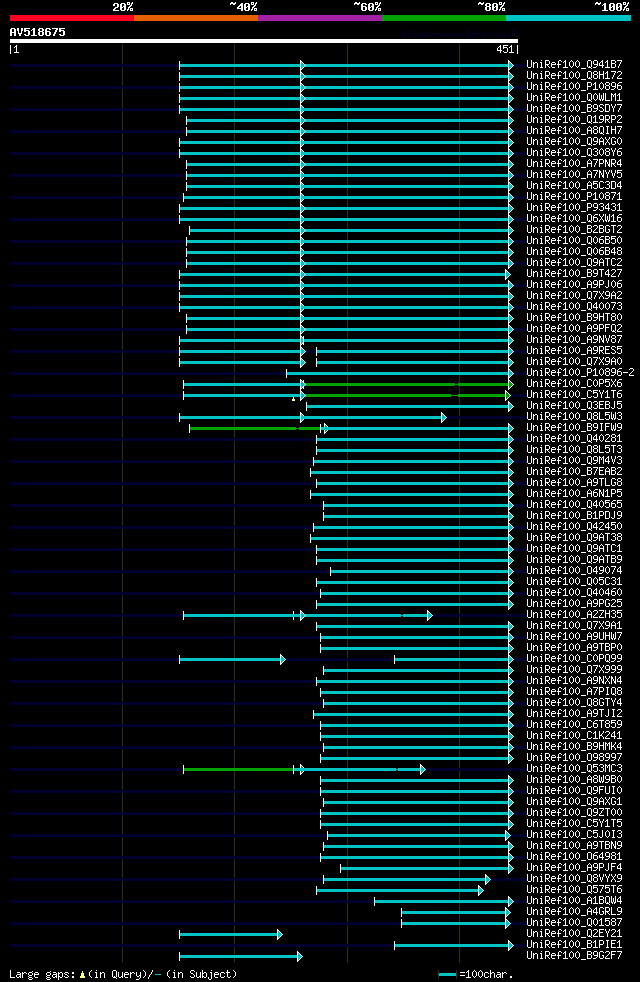
Task: Select the UniRef100_O98997 label
Action: (x=574, y=758)
